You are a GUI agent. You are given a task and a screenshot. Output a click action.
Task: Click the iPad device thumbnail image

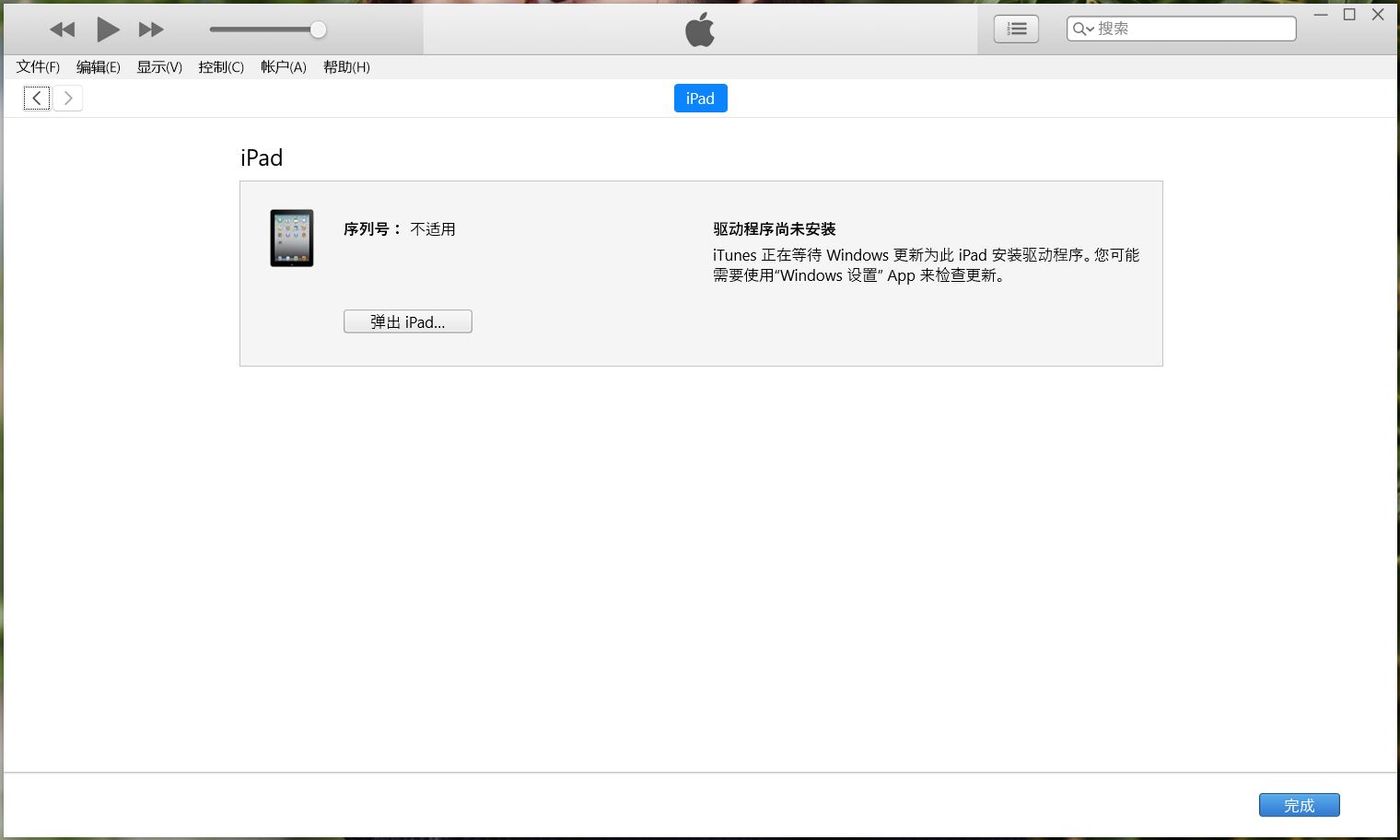(x=292, y=238)
